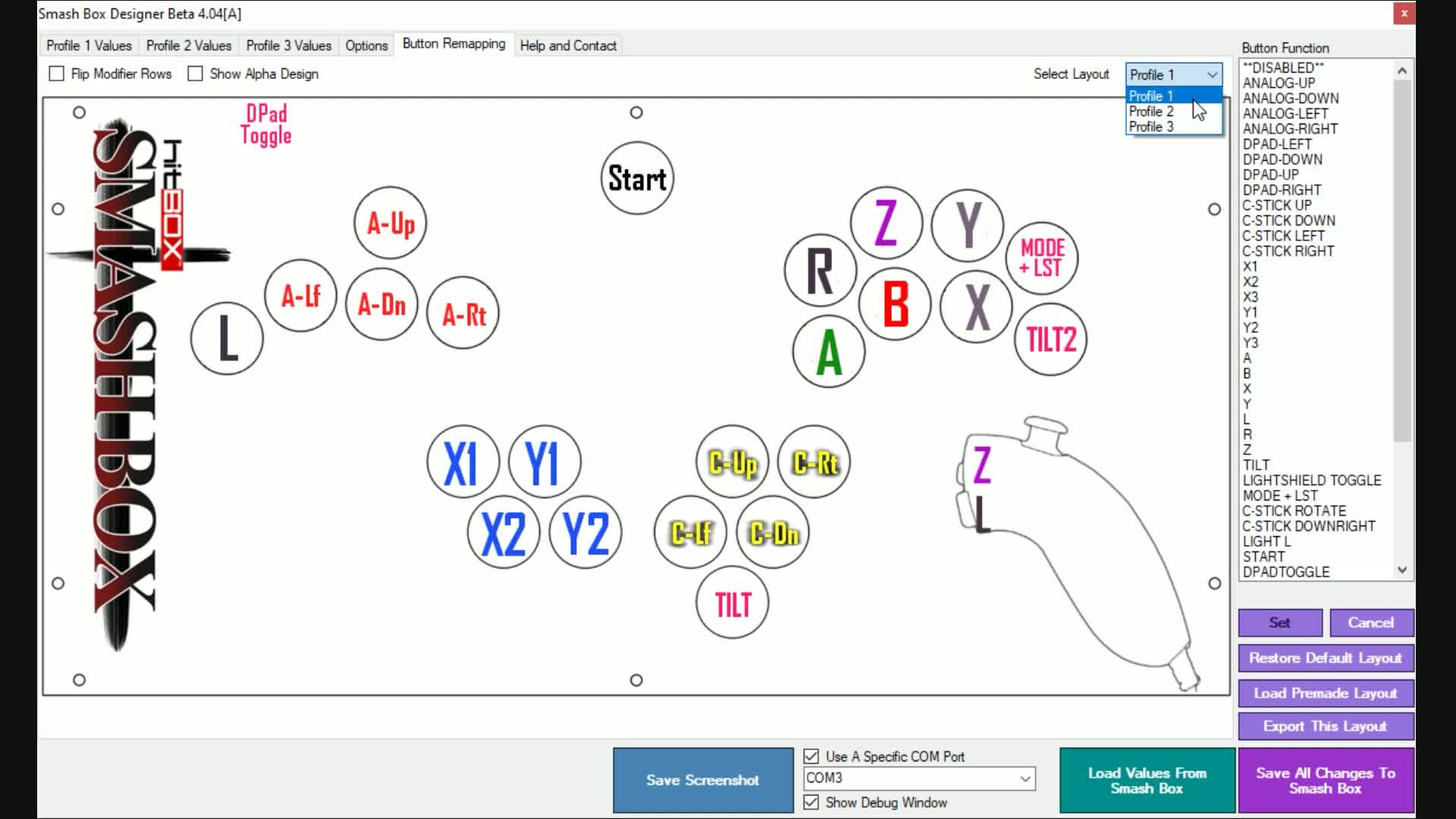Click Load Premade Layout
Viewport: 1456px width, 819px height.
pyautogui.click(x=1326, y=693)
